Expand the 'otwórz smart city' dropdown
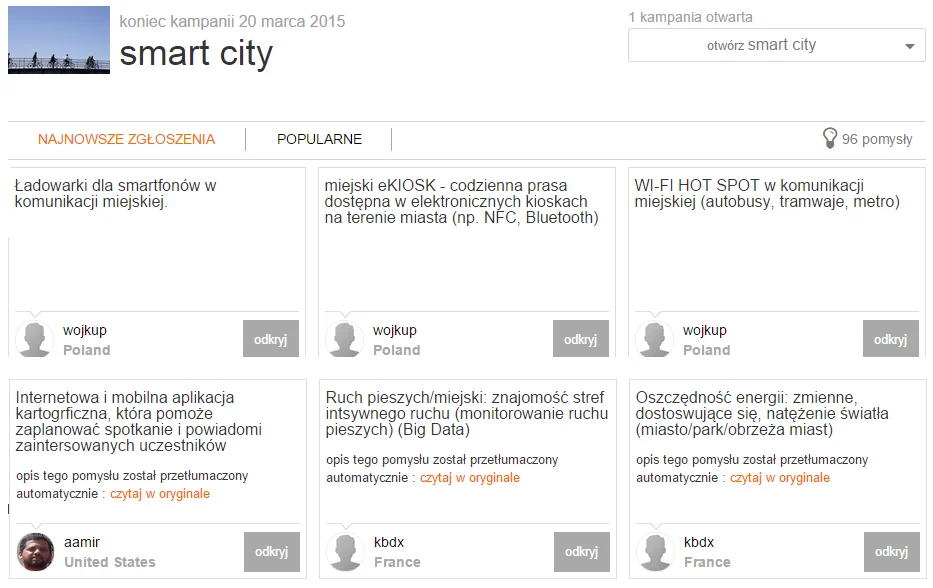Image resolution: width=933 pixels, height=588 pixels. click(777, 45)
